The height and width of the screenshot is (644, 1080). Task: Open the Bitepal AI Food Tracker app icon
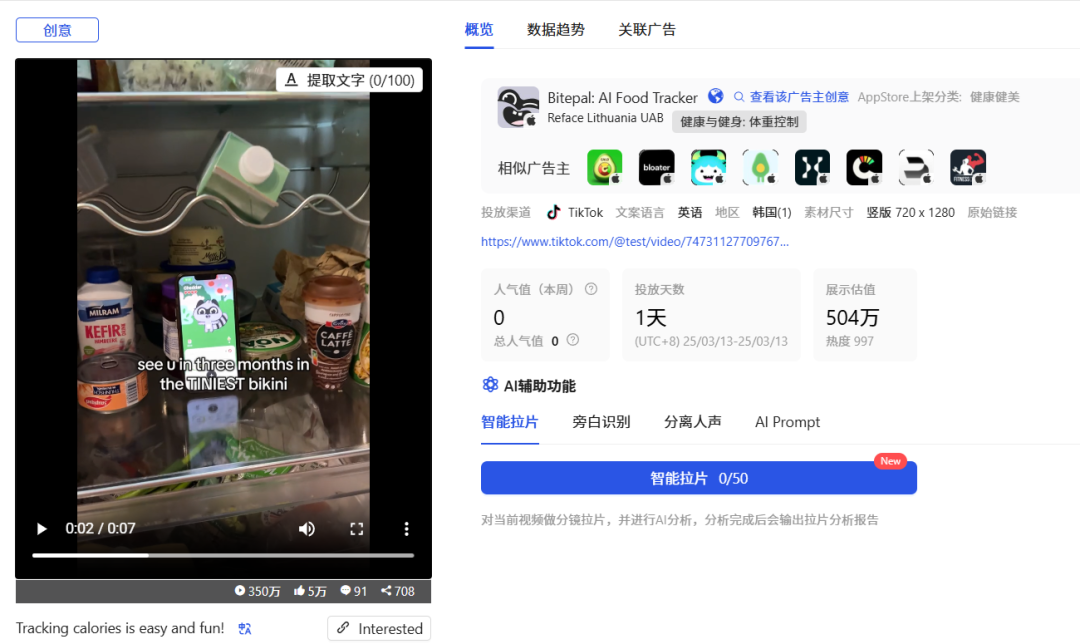516,108
